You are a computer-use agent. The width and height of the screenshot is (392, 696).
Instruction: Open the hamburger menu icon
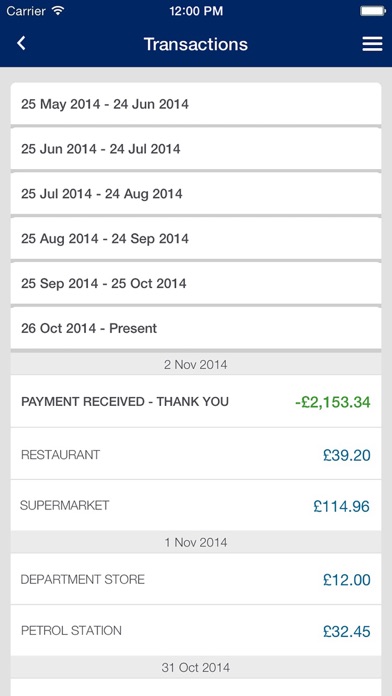(372, 44)
